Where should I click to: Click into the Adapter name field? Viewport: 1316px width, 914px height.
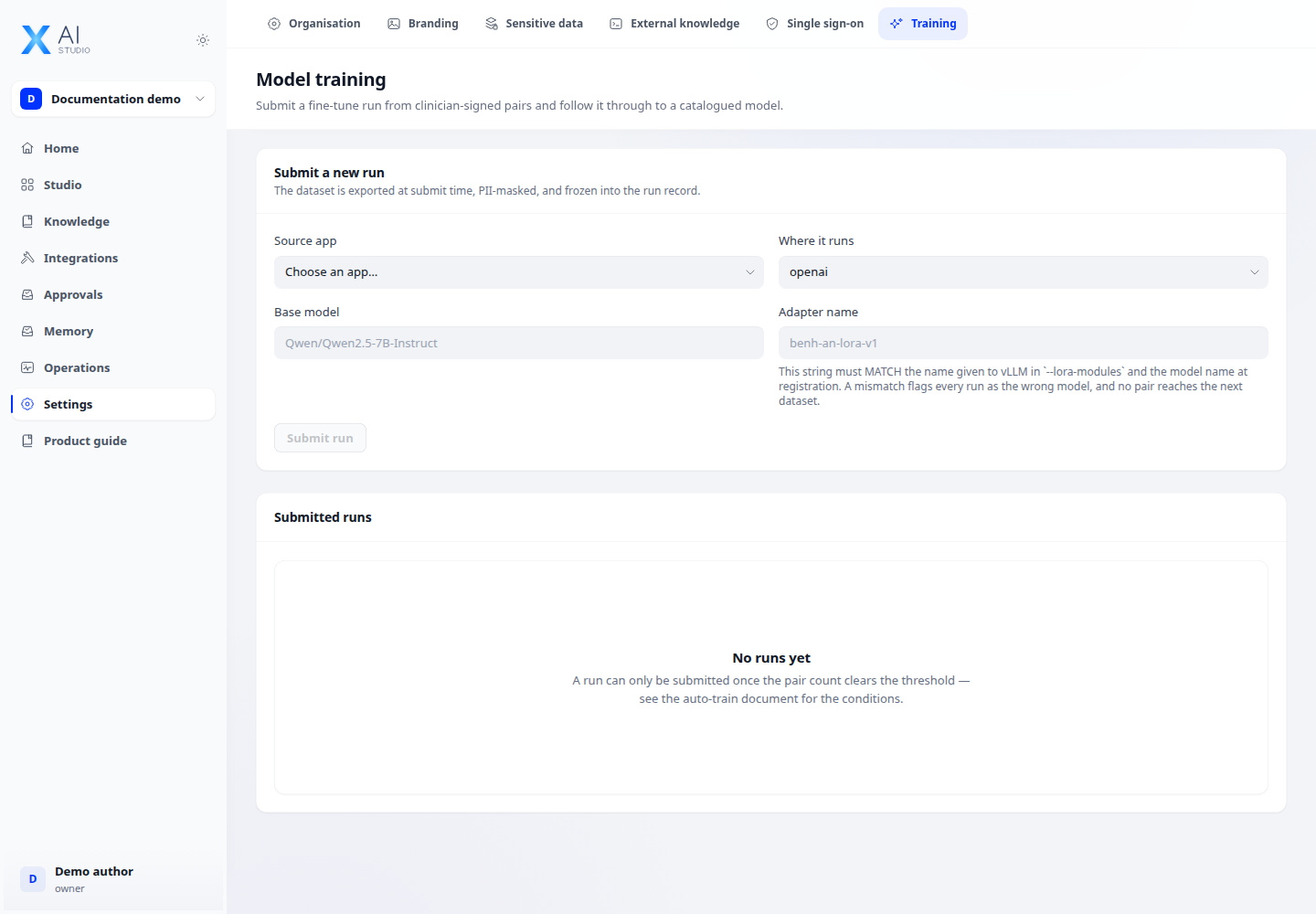tap(1024, 343)
